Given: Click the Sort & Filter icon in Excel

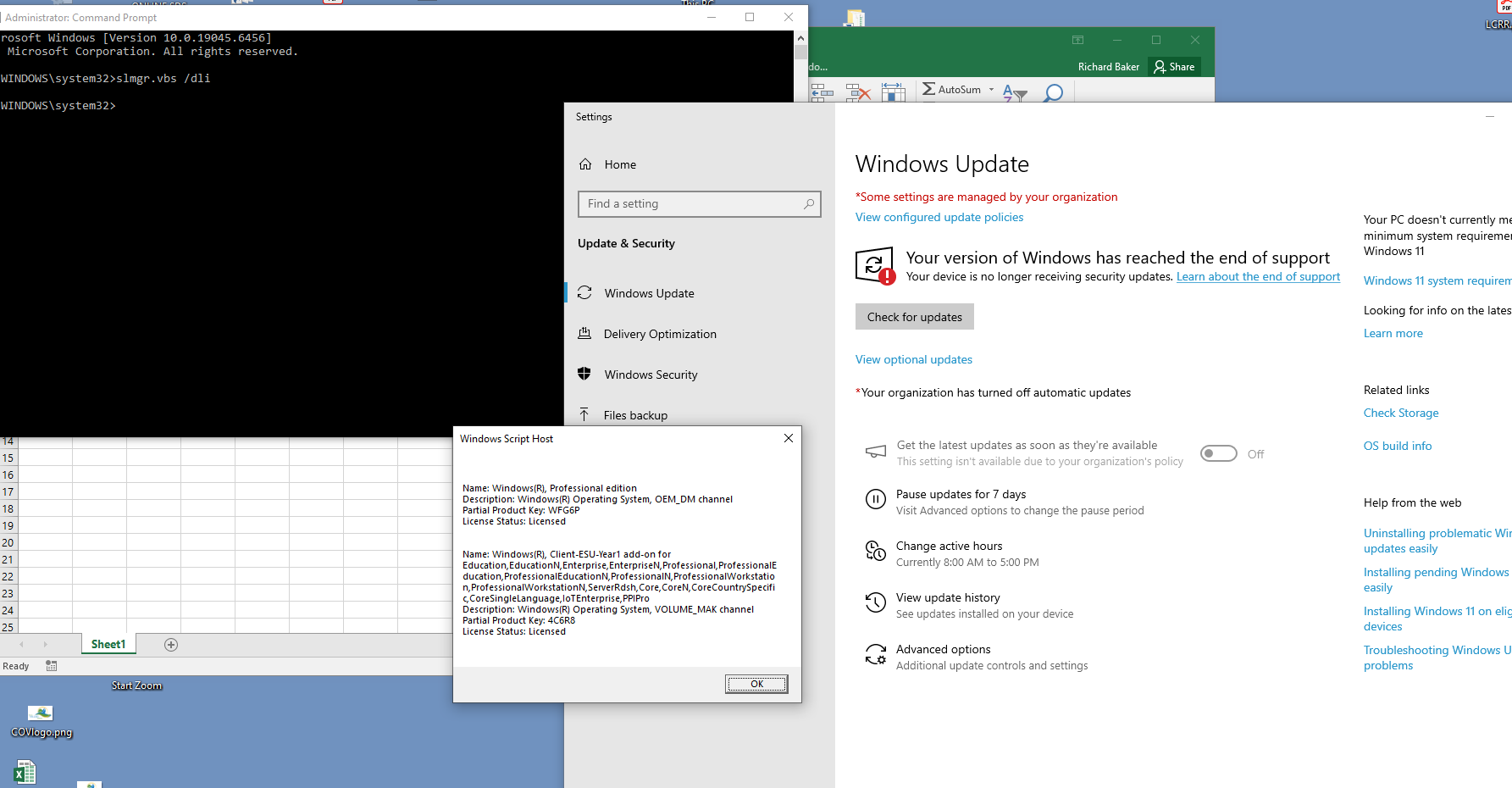Looking at the screenshot, I should (1015, 93).
